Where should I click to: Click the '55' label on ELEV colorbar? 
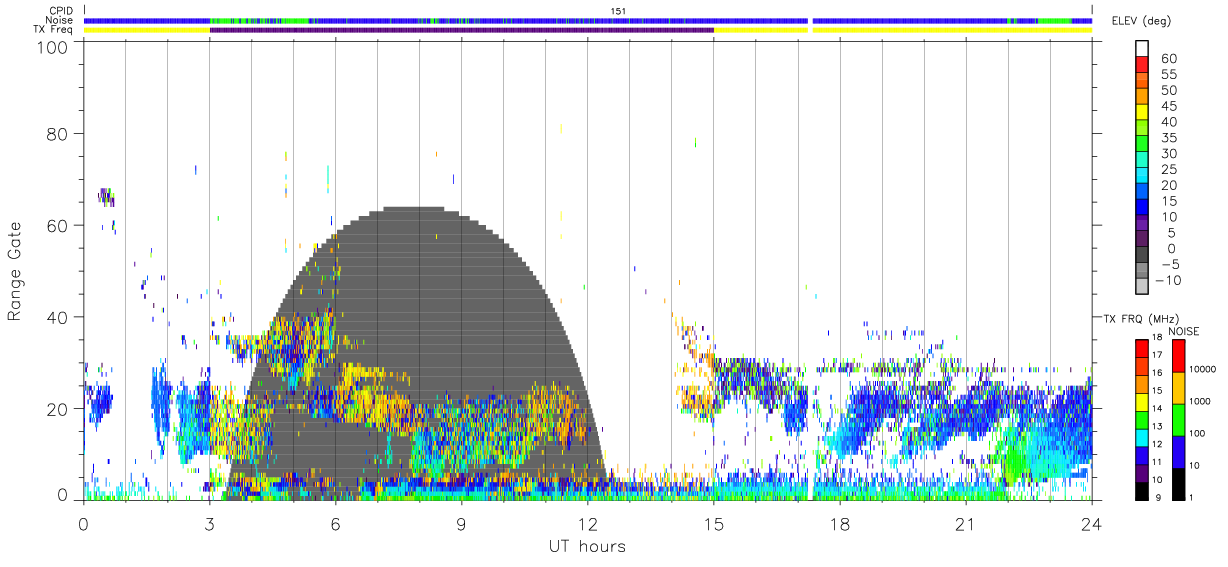(1169, 74)
